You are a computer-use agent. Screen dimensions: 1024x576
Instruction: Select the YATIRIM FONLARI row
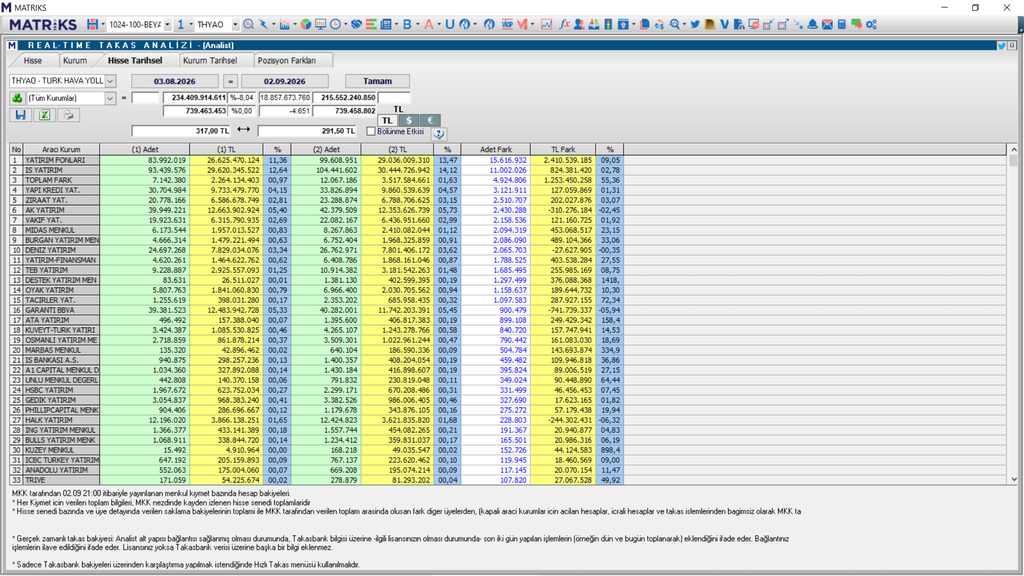[317, 160]
